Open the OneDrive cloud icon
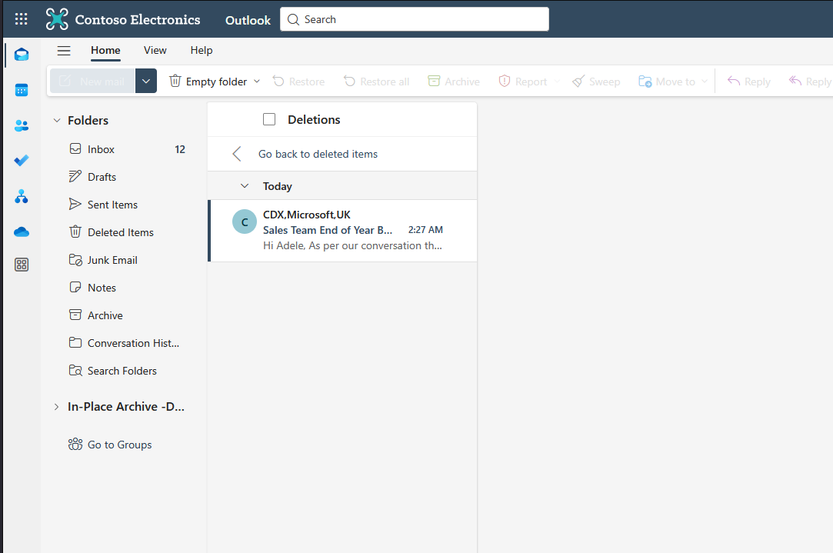This screenshot has height=553, width=833. [x=22, y=232]
